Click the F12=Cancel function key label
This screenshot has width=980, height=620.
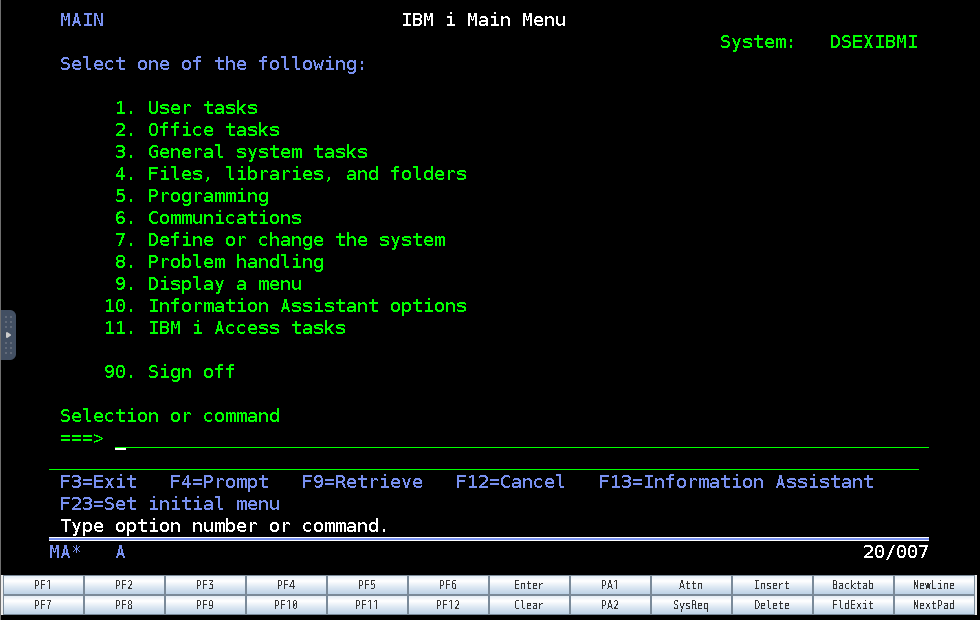pyautogui.click(x=511, y=482)
